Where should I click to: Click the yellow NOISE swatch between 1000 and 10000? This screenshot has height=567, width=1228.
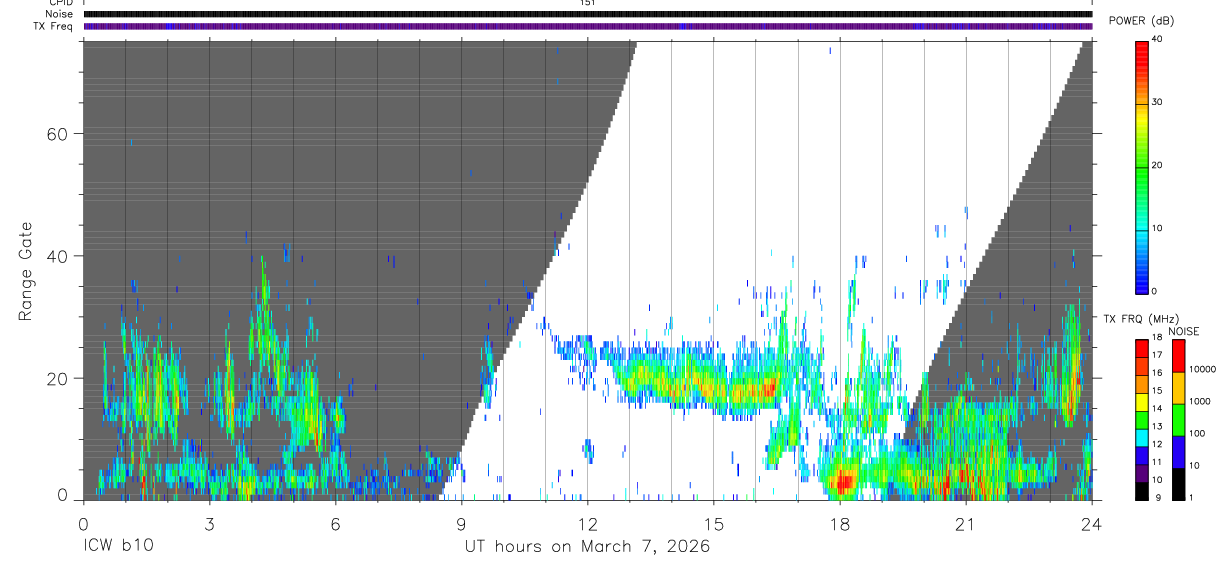click(x=1178, y=388)
